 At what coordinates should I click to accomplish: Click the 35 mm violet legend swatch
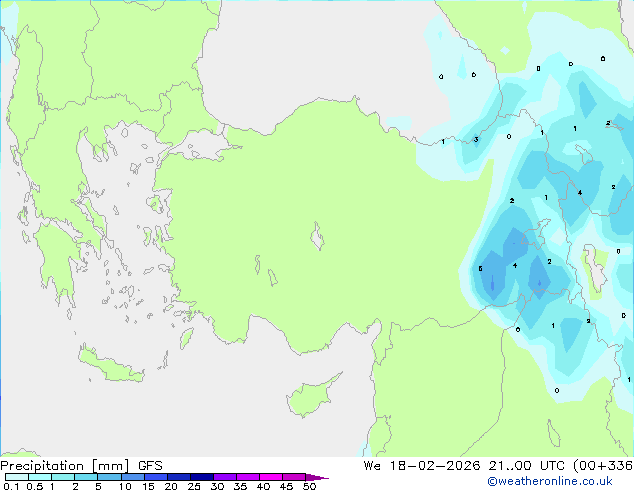(x=247, y=477)
